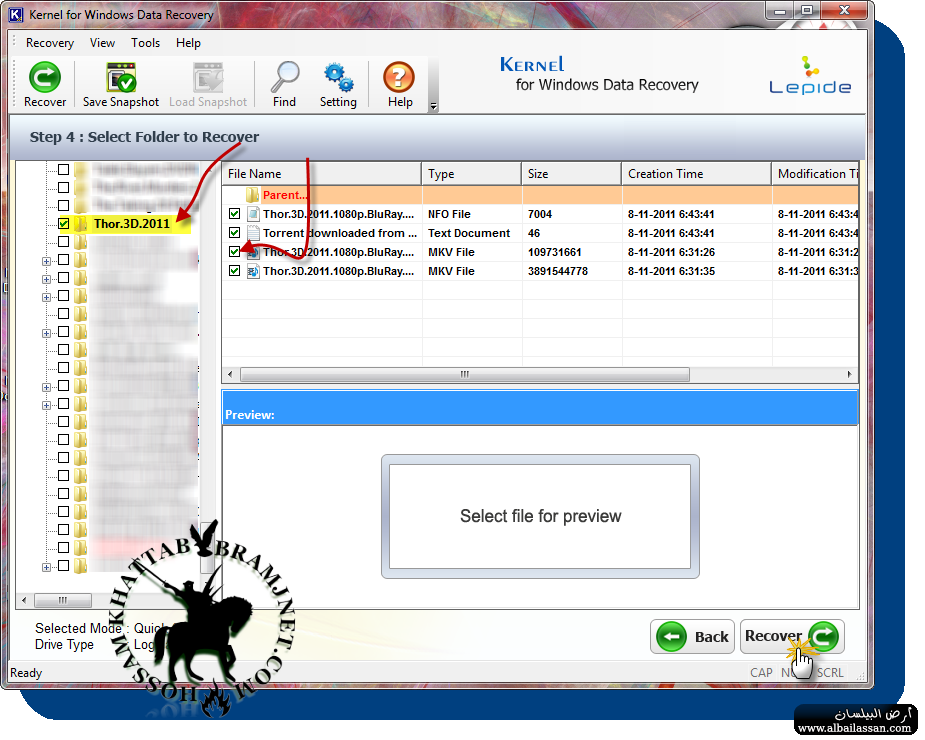Click the size value 3891544778
This screenshot has height=740, width=925.
(x=557, y=271)
